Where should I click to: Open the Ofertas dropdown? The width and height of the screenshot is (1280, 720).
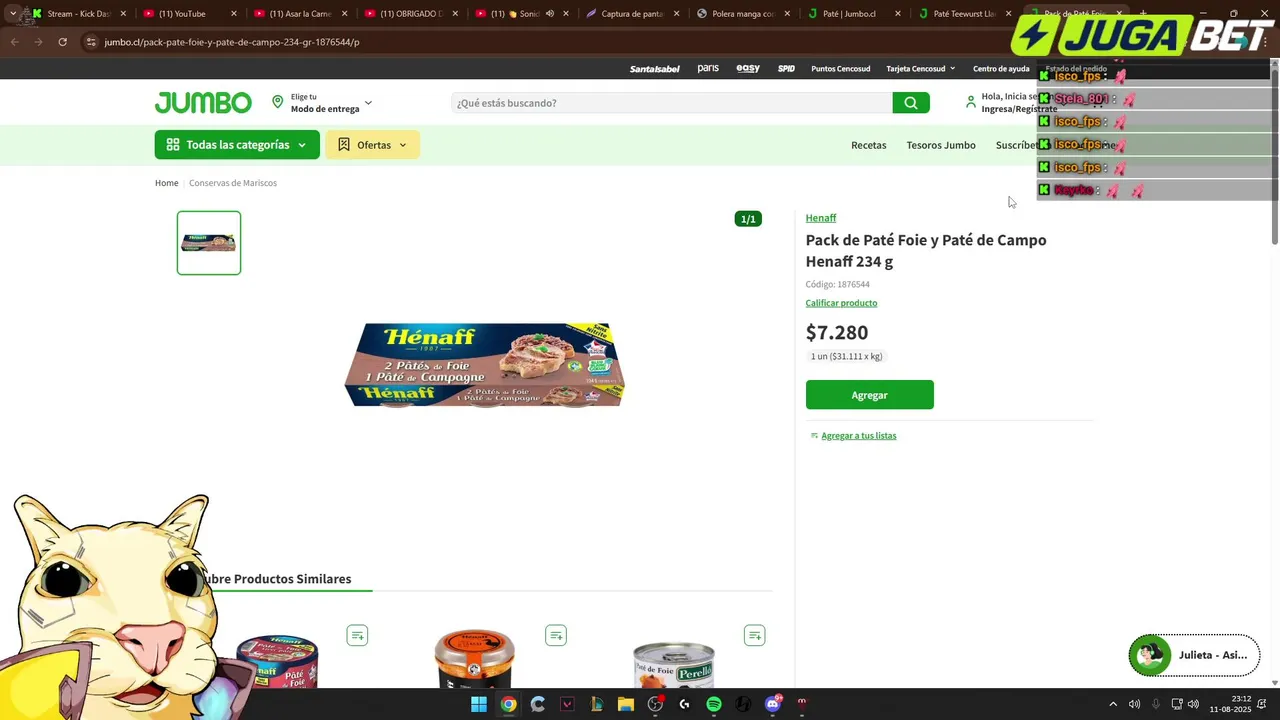372,145
